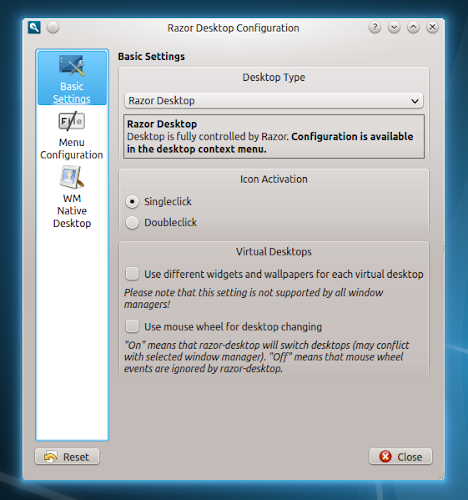Select the Singleclick radio button
Screen dimensions: 468x500
point(132,202)
